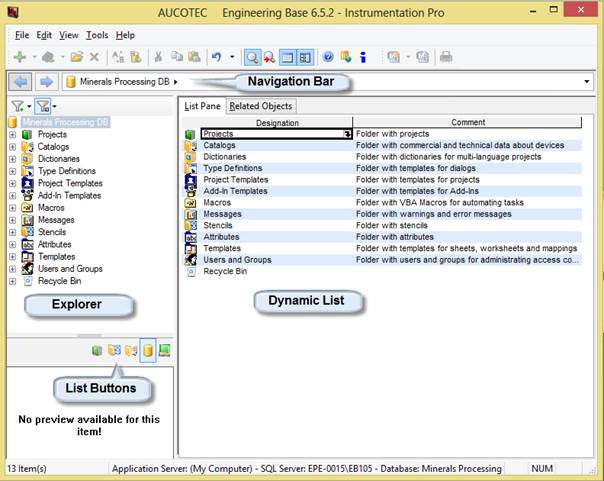Click the yellow database icon in navigation bar
The image size is (604, 481).
tap(70, 82)
